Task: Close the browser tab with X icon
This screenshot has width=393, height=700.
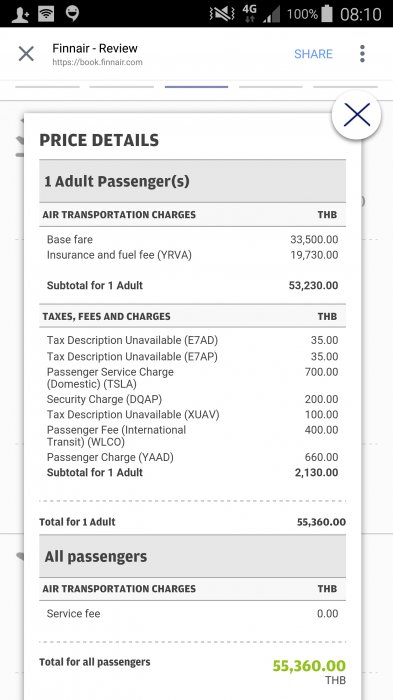Action: pyautogui.click(x=26, y=54)
